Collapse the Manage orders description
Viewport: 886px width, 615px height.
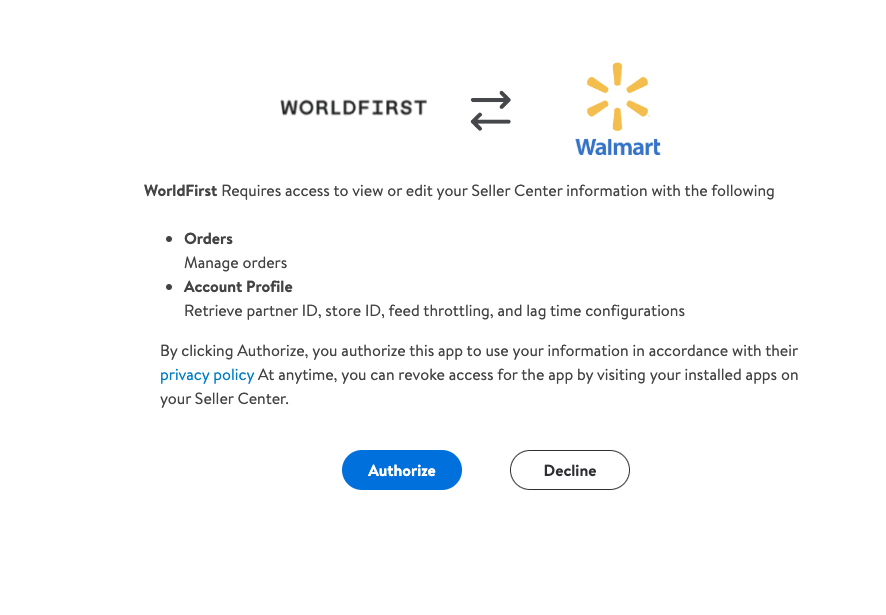coord(236,263)
